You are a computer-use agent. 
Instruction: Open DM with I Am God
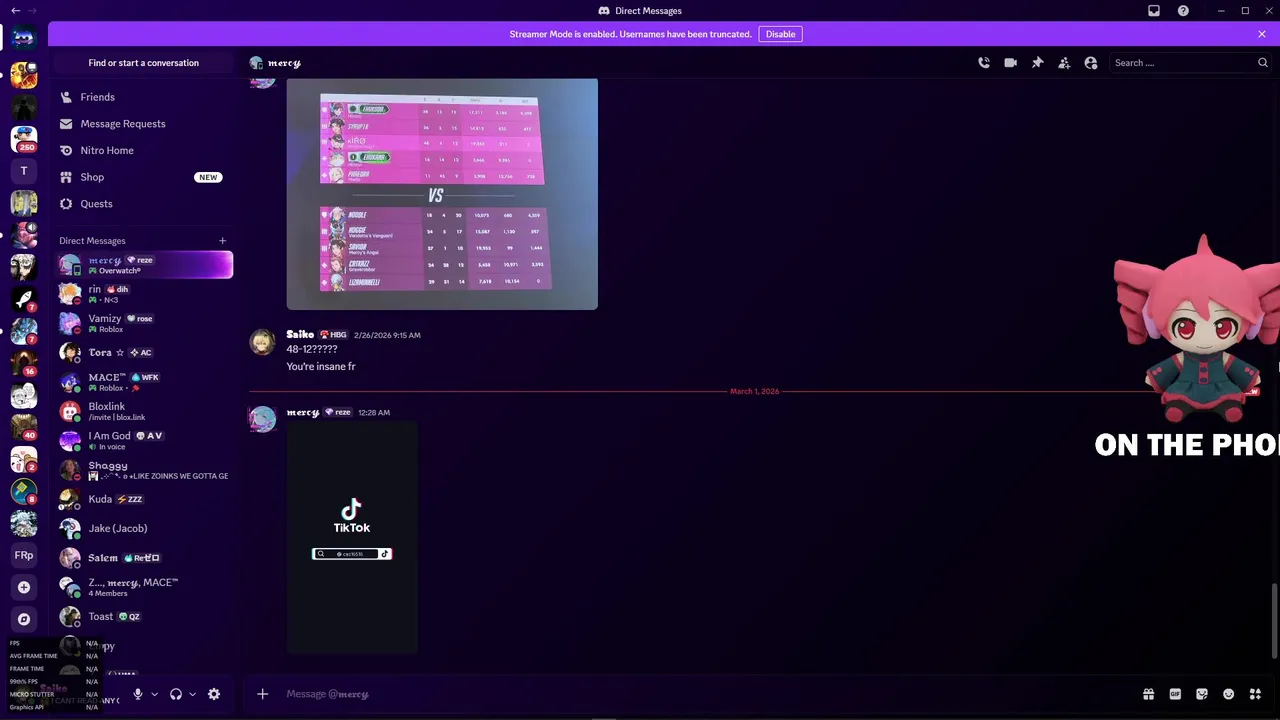click(x=144, y=440)
